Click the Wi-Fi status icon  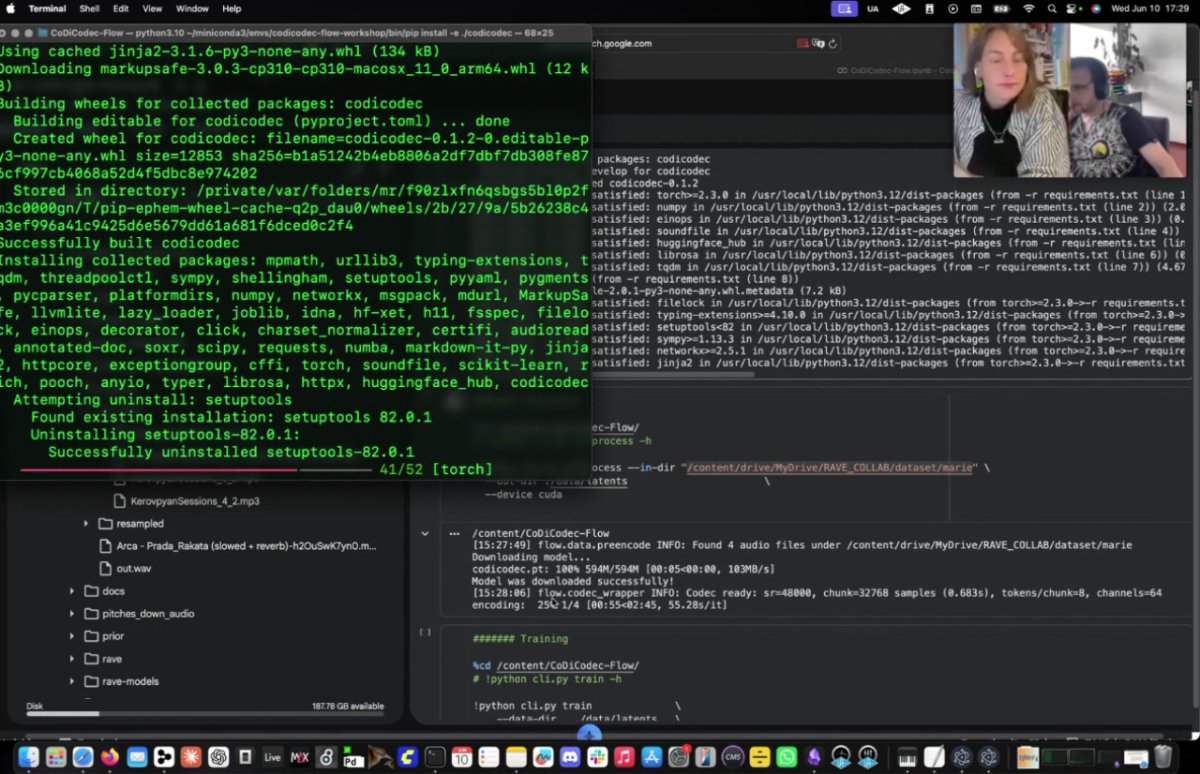1028,8
